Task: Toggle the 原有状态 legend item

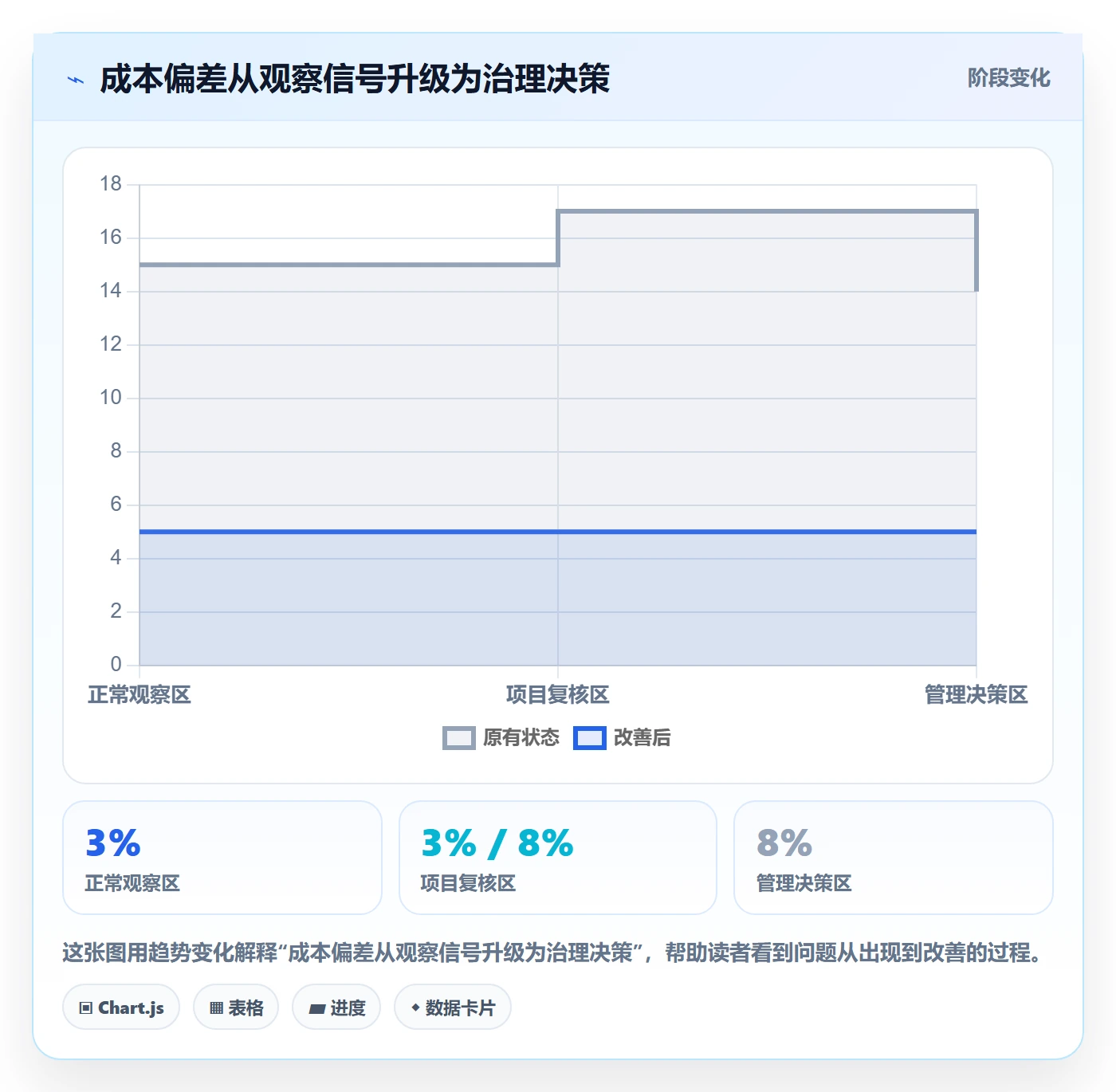Action: pyautogui.click(x=501, y=738)
